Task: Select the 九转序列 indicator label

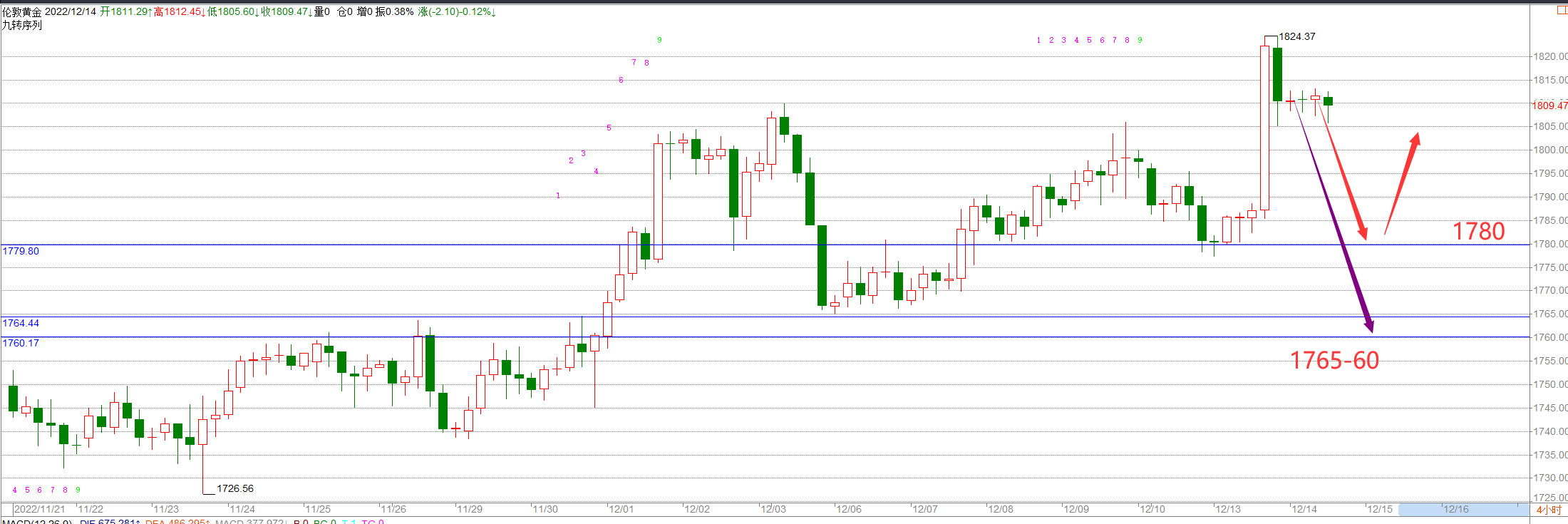Action: click(x=22, y=25)
